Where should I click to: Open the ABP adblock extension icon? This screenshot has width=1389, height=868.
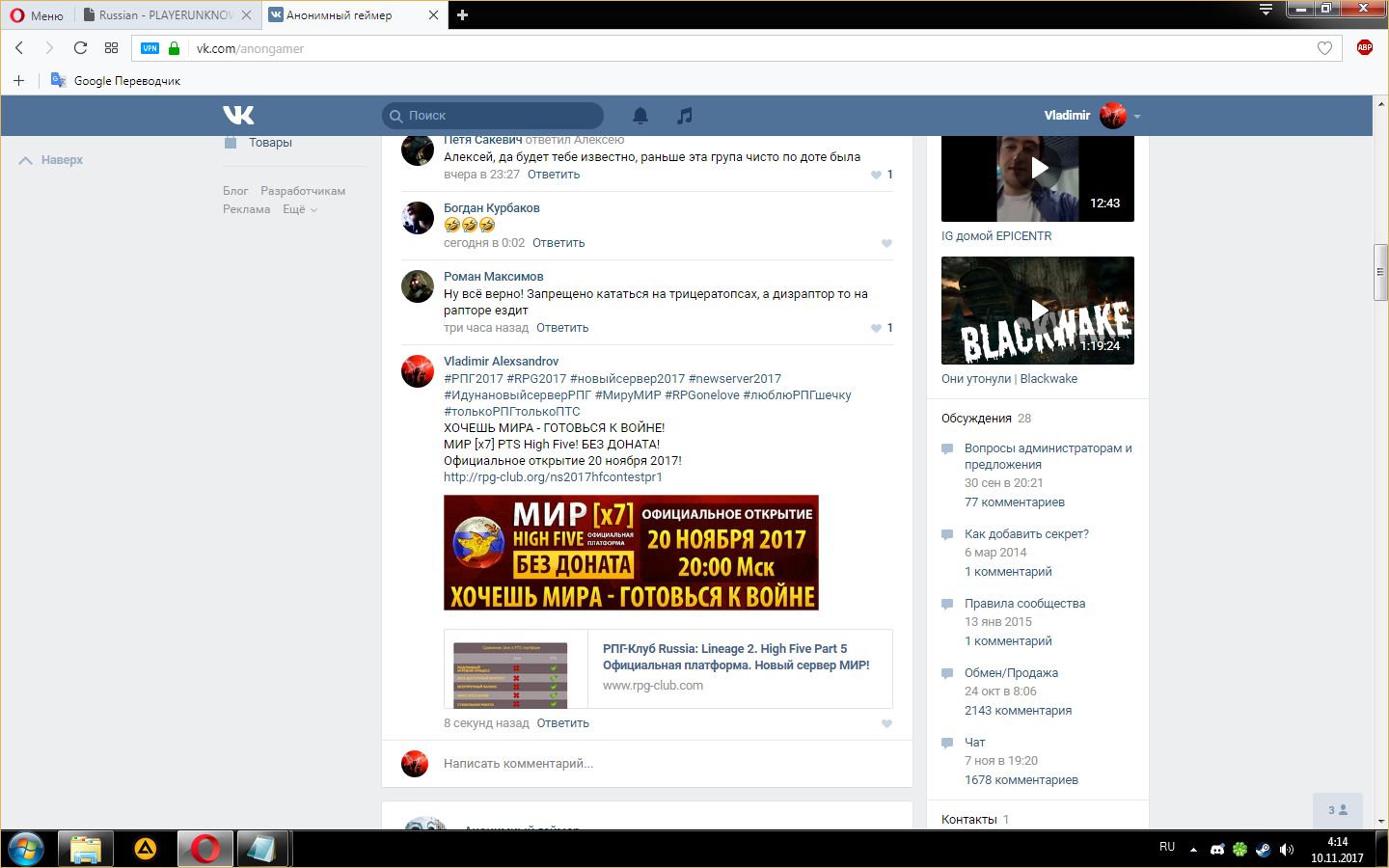(1364, 47)
